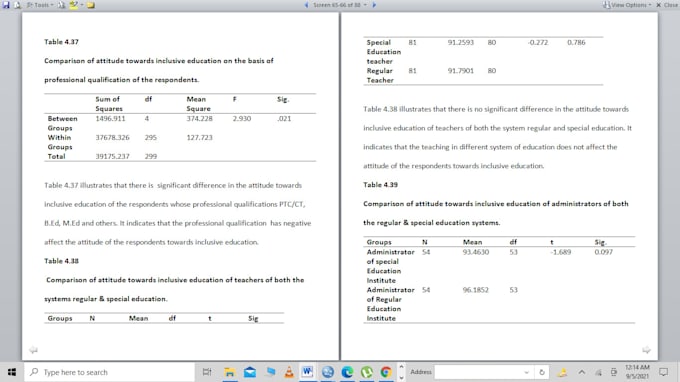Open Google Chrome from the taskbar
This screenshot has width=680, height=382.
(386, 372)
